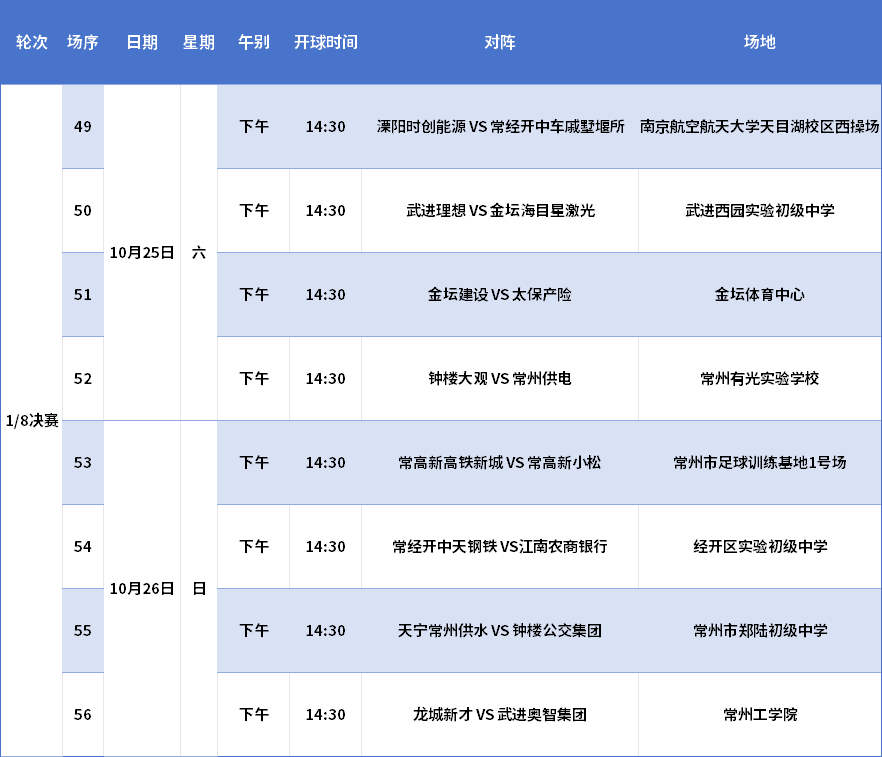Click the 开球时间 column header
This screenshot has height=757, width=882.
pos(326,43)
